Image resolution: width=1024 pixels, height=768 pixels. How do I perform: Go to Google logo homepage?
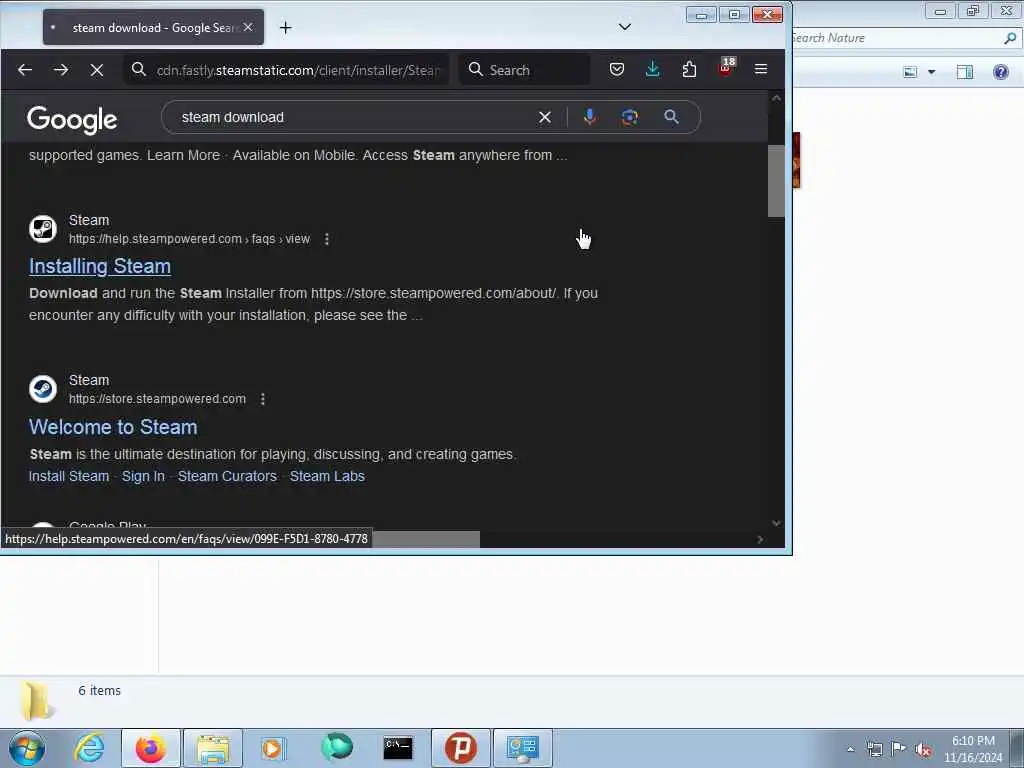click(x=72, y=120)
